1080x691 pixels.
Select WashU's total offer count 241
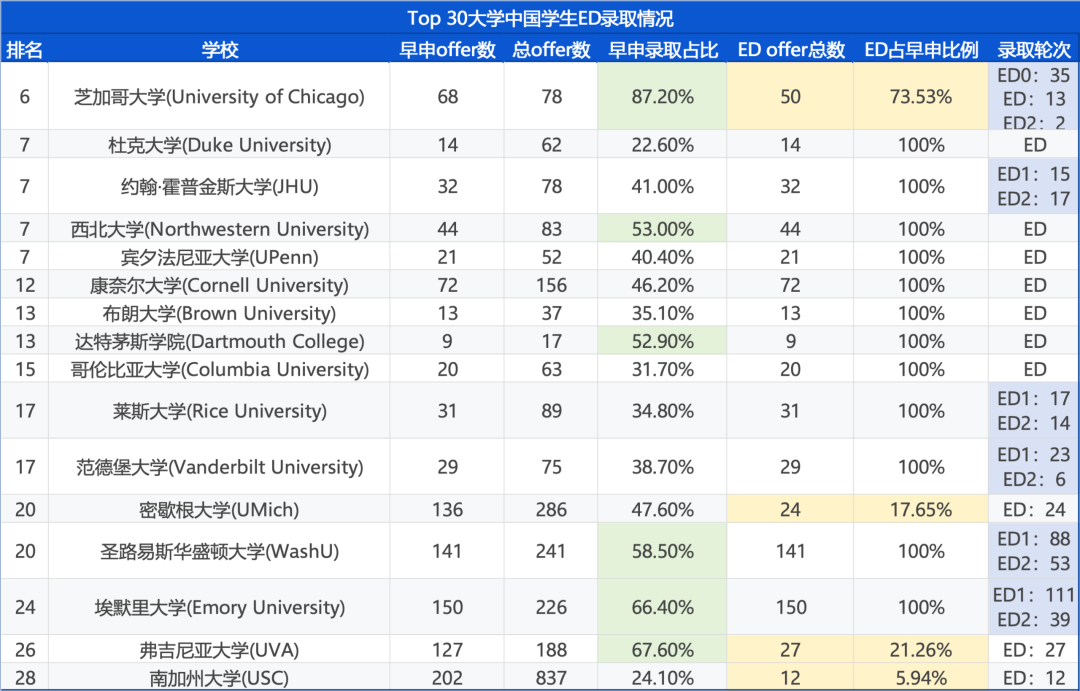pos(551,551)
